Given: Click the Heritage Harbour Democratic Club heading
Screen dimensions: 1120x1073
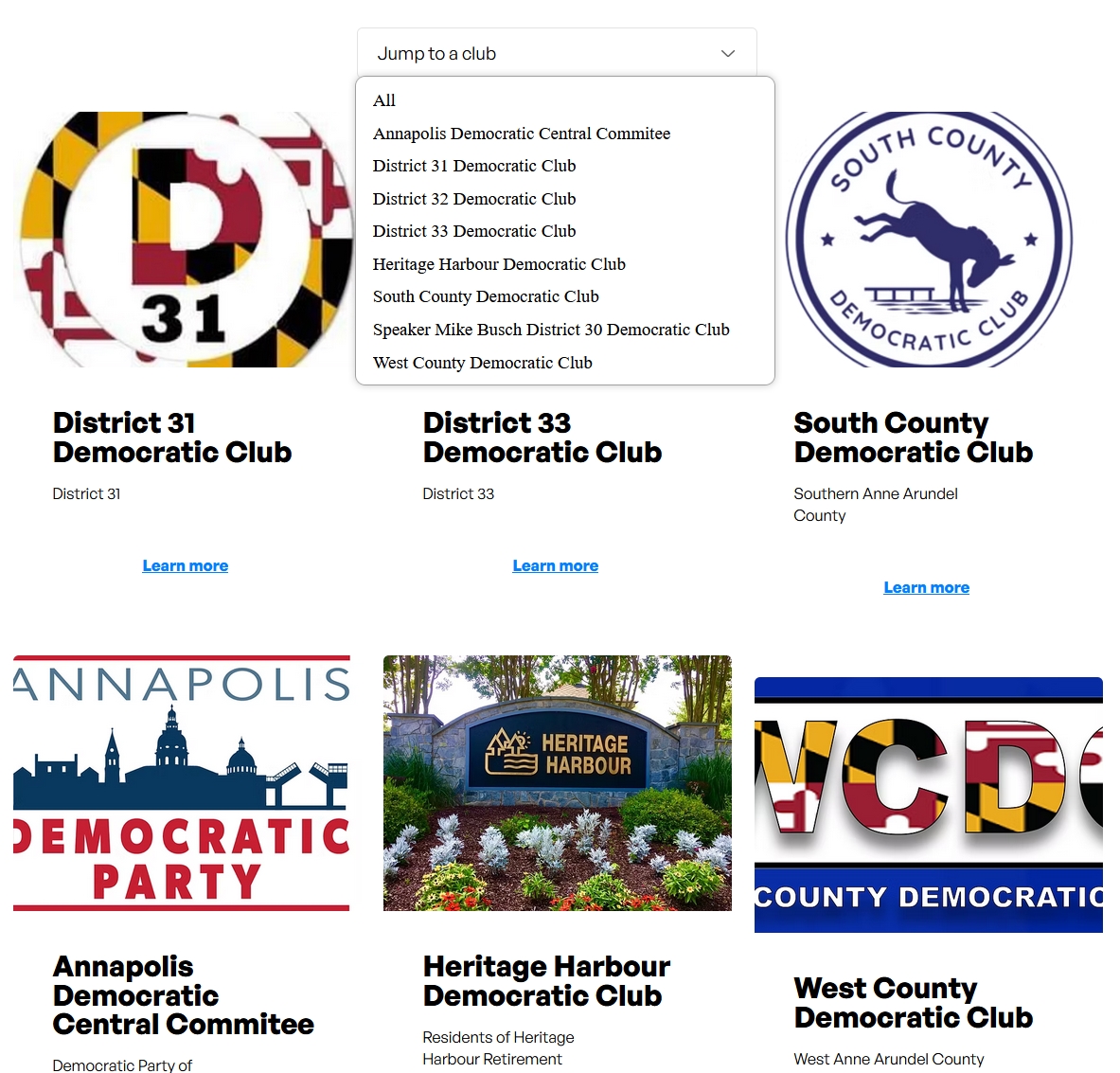Looking at the screenshot, I should 546,981.
